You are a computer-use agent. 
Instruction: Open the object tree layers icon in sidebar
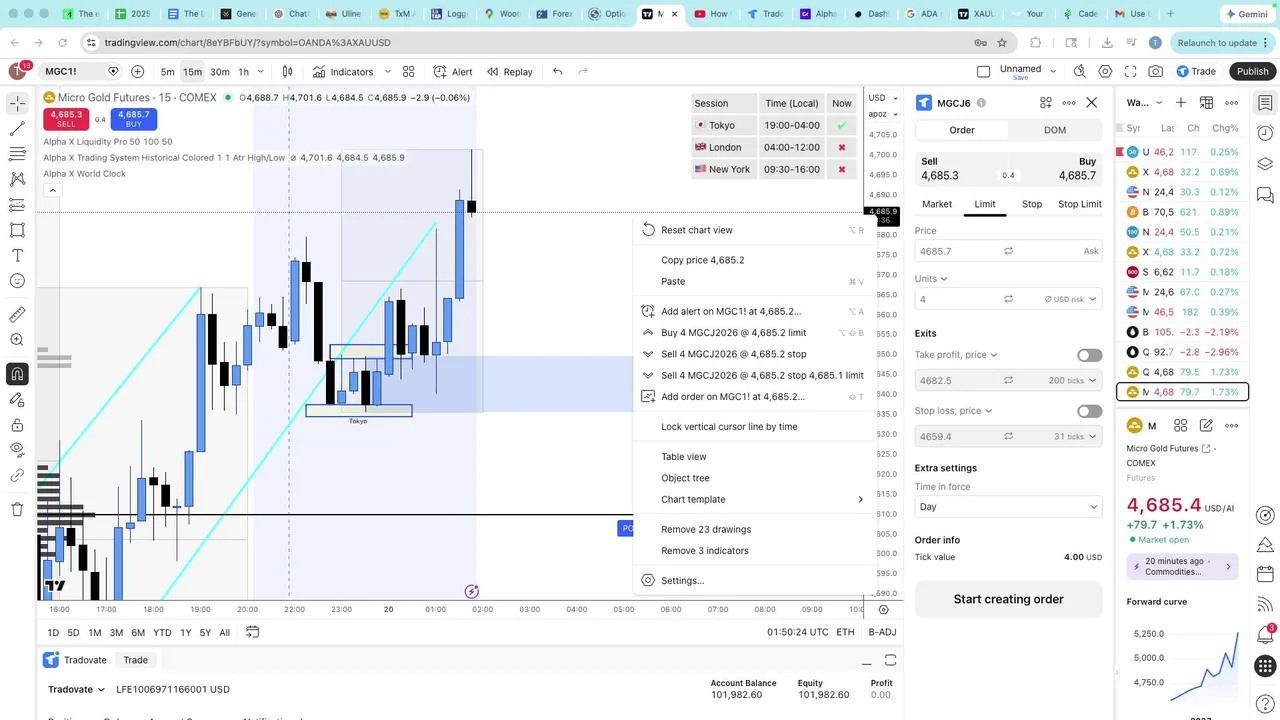[x=1265, y=164]
